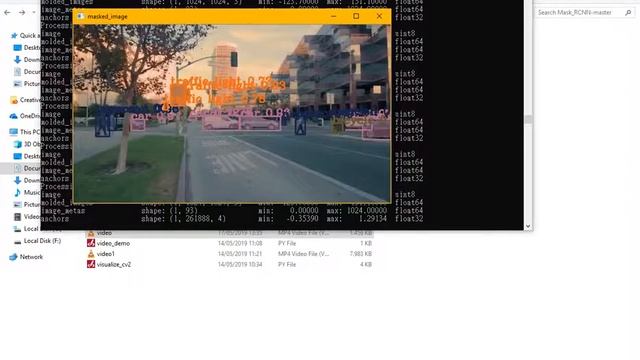Open Network in the sidebar
The image size is (640, 360).
coord(26,257)
